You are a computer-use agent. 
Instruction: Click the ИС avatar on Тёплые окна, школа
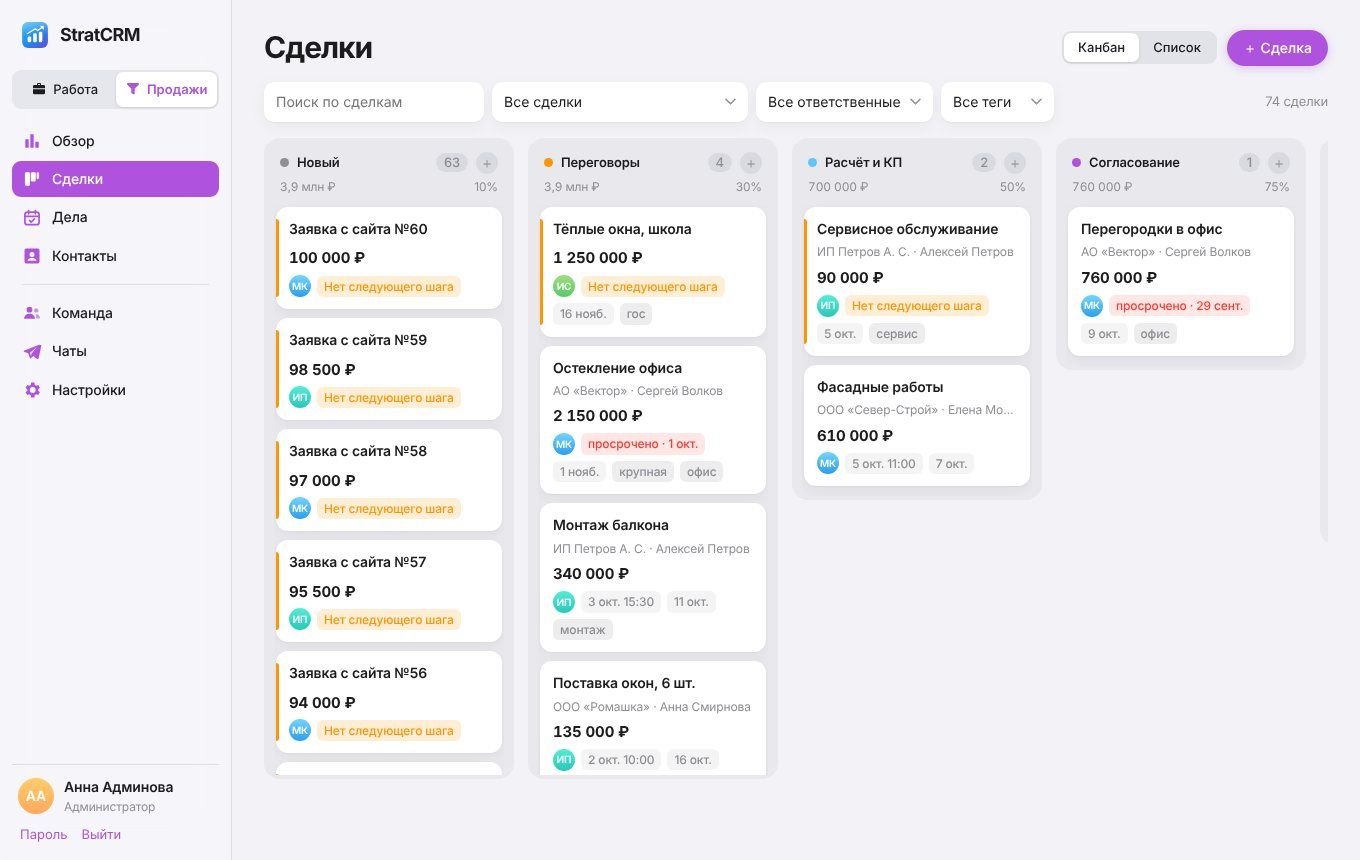(564, 287)
